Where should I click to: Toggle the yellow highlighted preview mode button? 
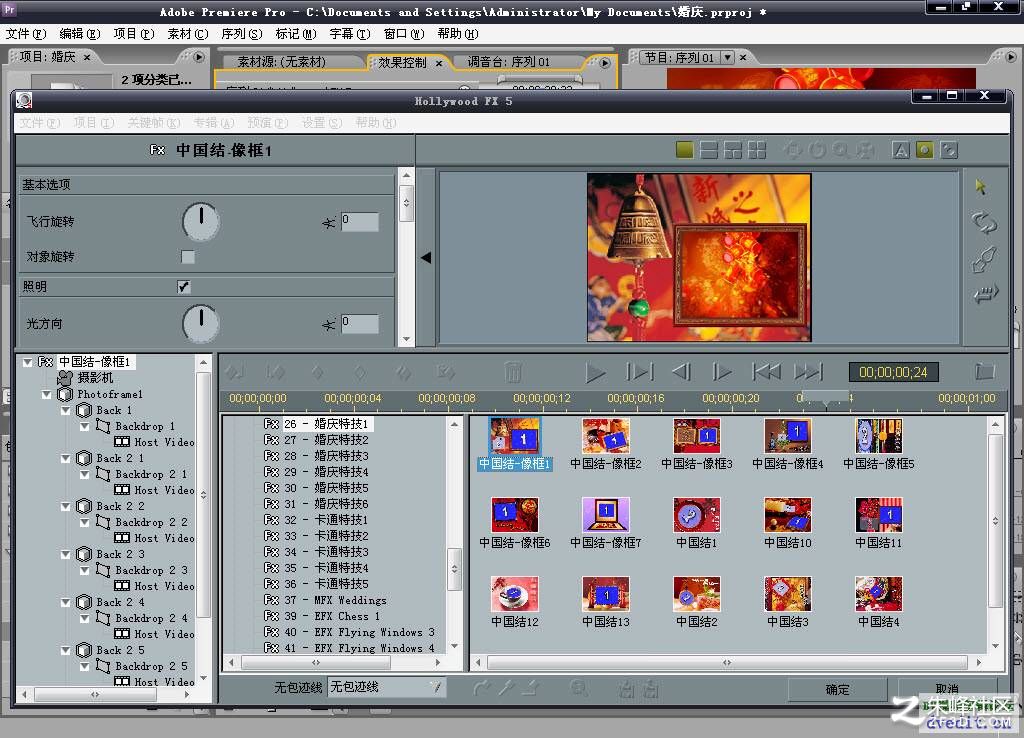[925, 150]
